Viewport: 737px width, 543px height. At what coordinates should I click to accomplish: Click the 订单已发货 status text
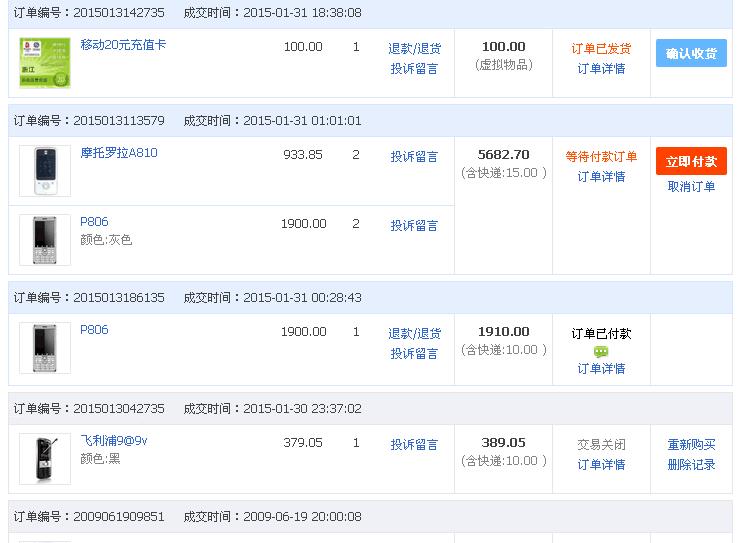[601, 48]
